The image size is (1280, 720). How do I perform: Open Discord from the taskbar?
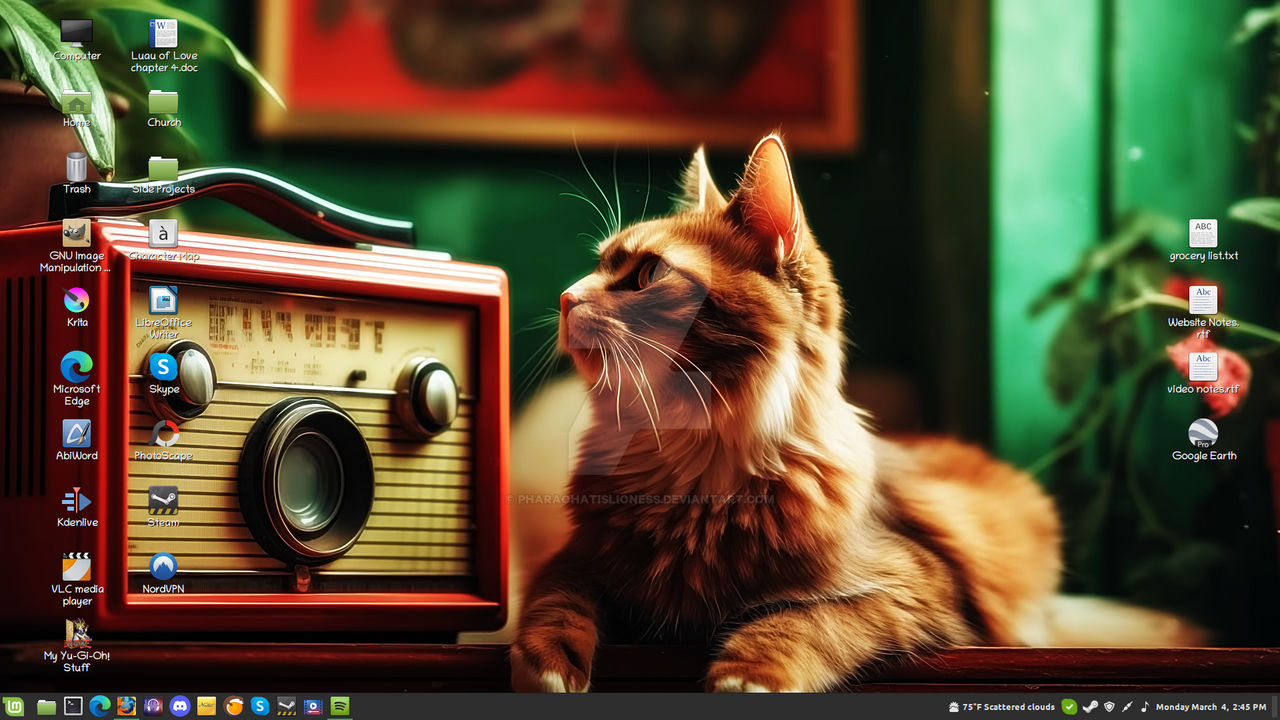[x=181, y=707]
